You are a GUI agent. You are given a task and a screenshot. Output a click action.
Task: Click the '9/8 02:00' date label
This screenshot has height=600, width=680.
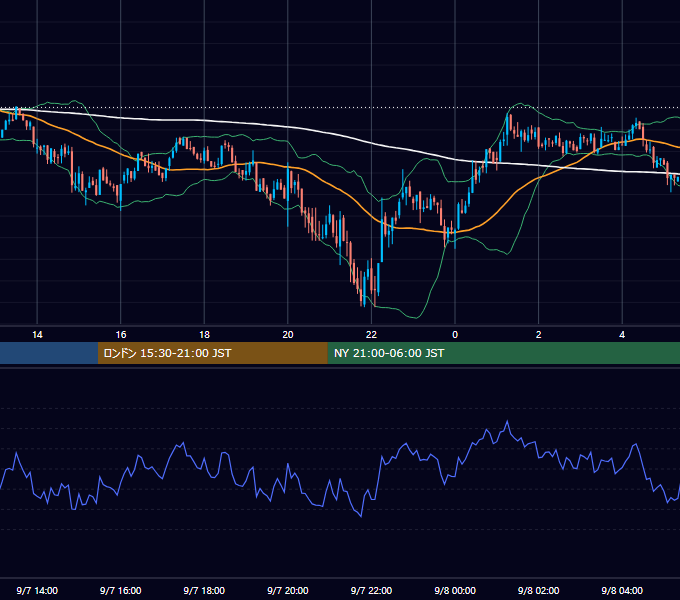(x=539, y=590)
